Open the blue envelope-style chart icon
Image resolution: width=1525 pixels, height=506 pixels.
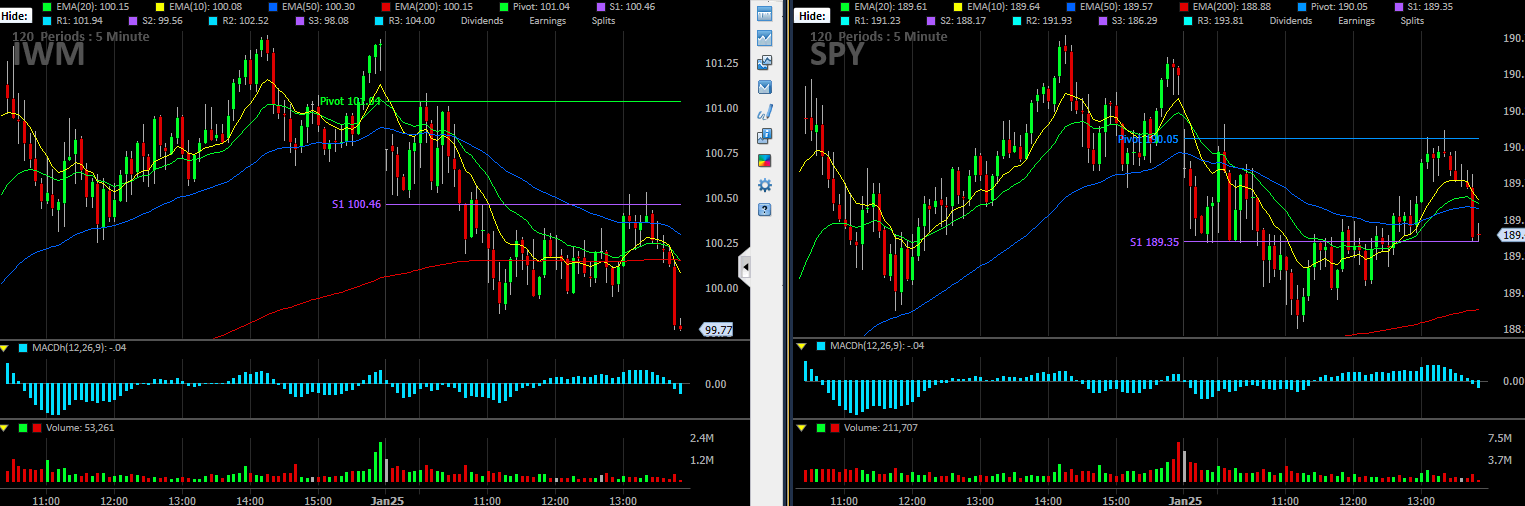pos(765,87)
